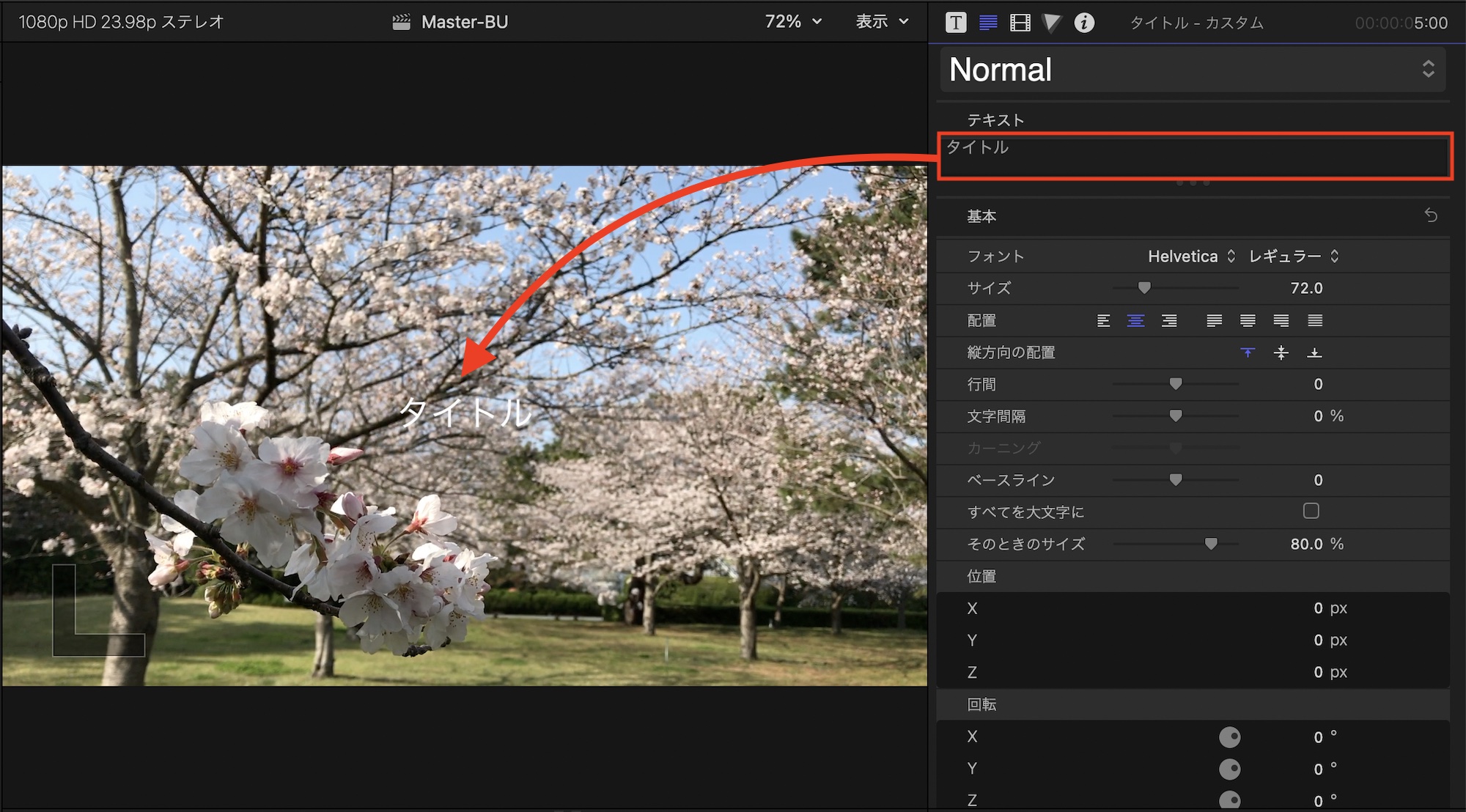Click the タイトル text input field
This screenshot has width=1466, height=812.
tap(1195, 156)
